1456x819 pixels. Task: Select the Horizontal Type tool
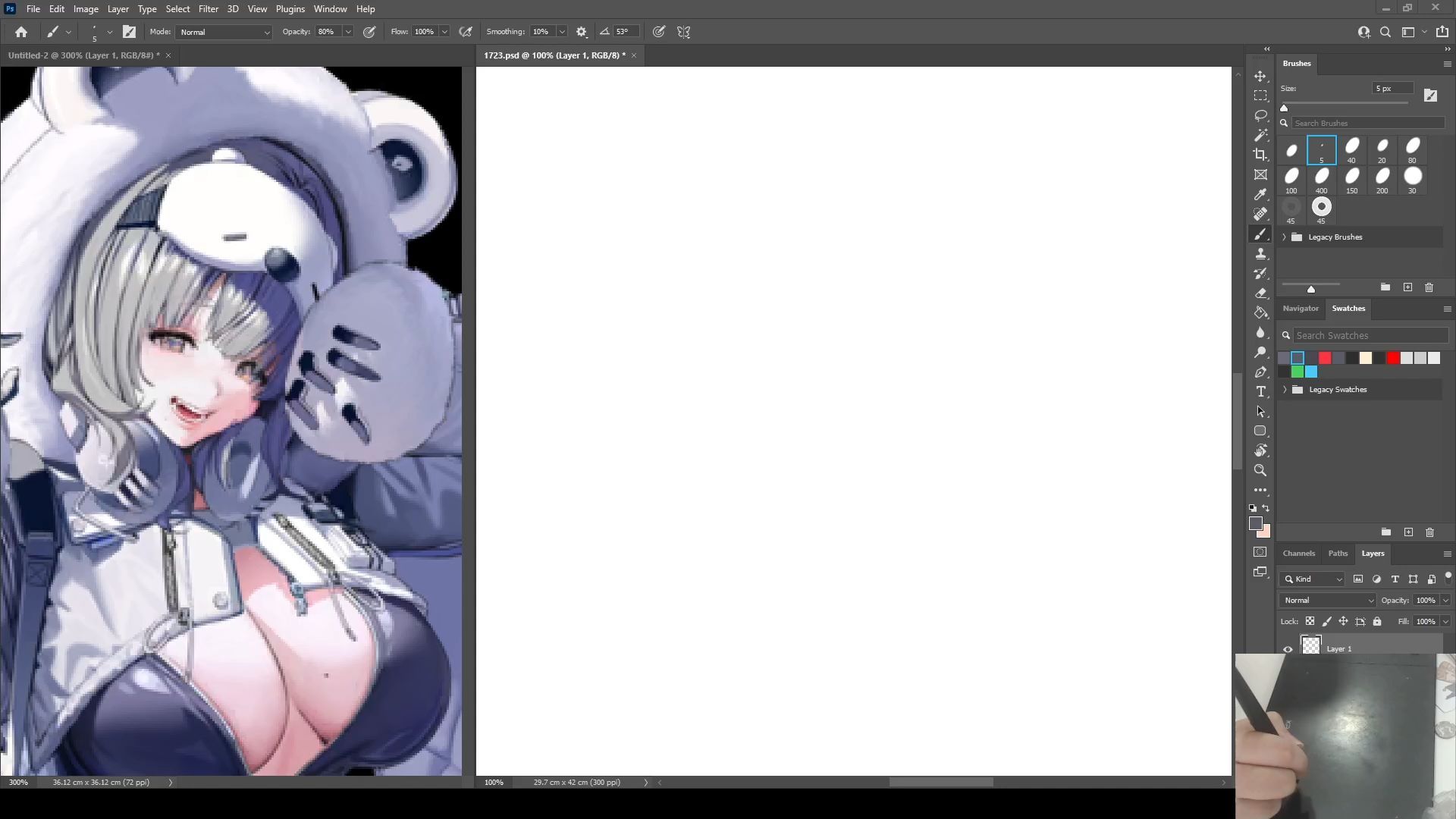click(x=1260, y=392)
